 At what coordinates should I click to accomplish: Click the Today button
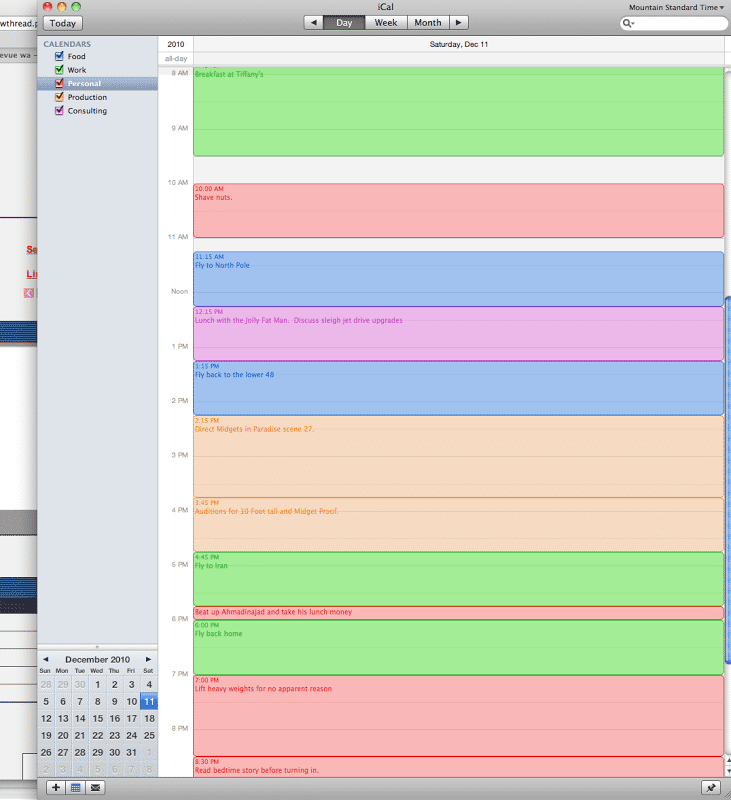coord(63,23)
